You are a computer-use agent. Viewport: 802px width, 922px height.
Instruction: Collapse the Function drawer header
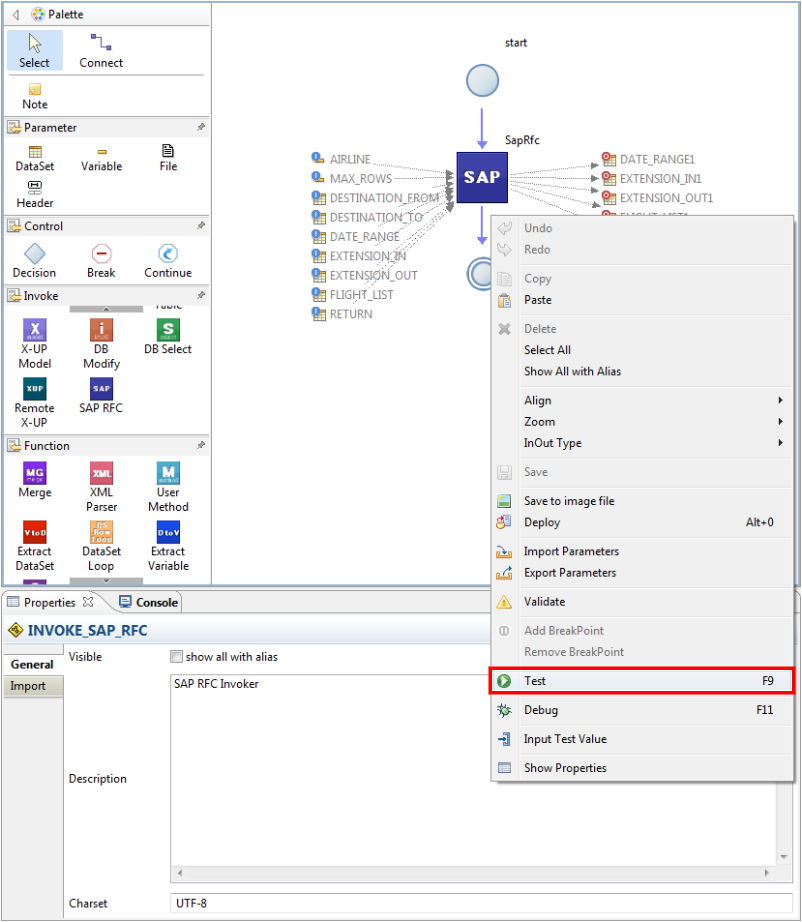(x=107, y=446)
